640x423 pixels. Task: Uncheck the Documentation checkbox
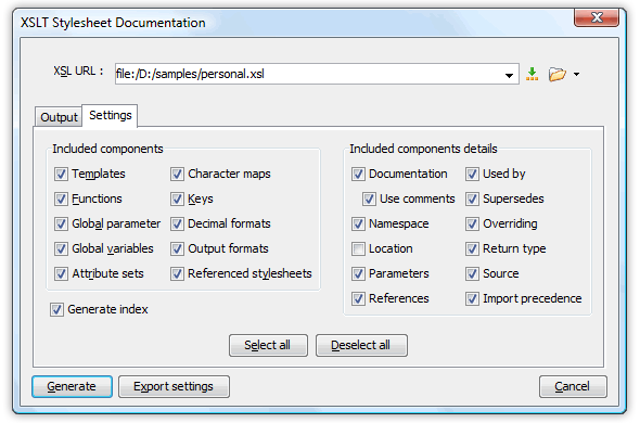pos(358,174)
